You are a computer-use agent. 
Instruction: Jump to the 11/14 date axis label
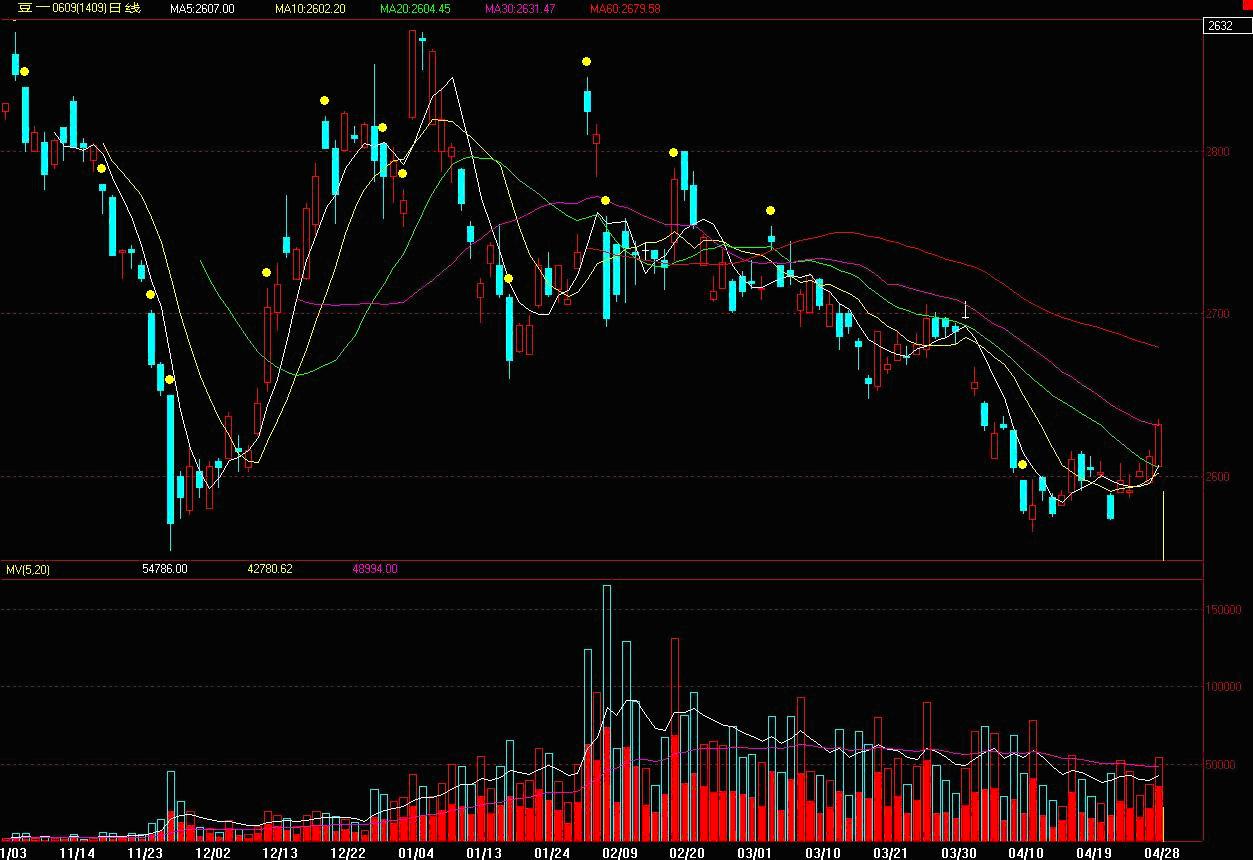point(77,853)
